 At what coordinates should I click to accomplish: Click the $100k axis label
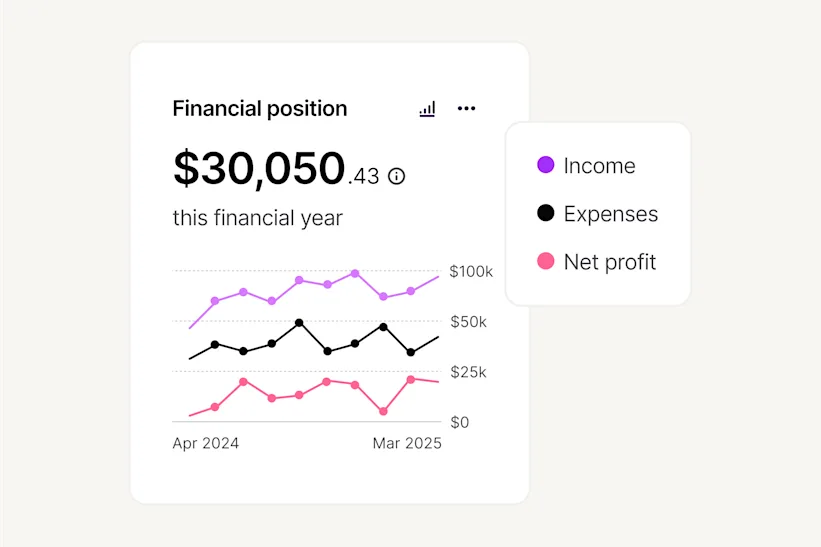471,272
